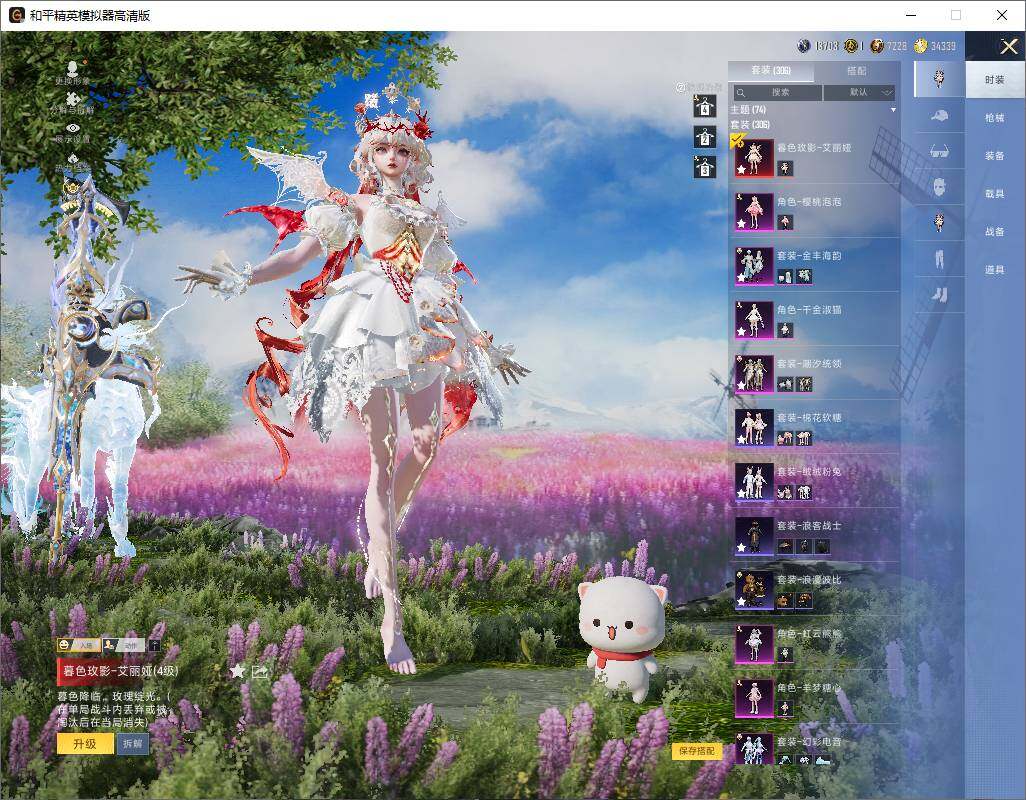Open 展示设置 eye icon

[x=72, y=128]
